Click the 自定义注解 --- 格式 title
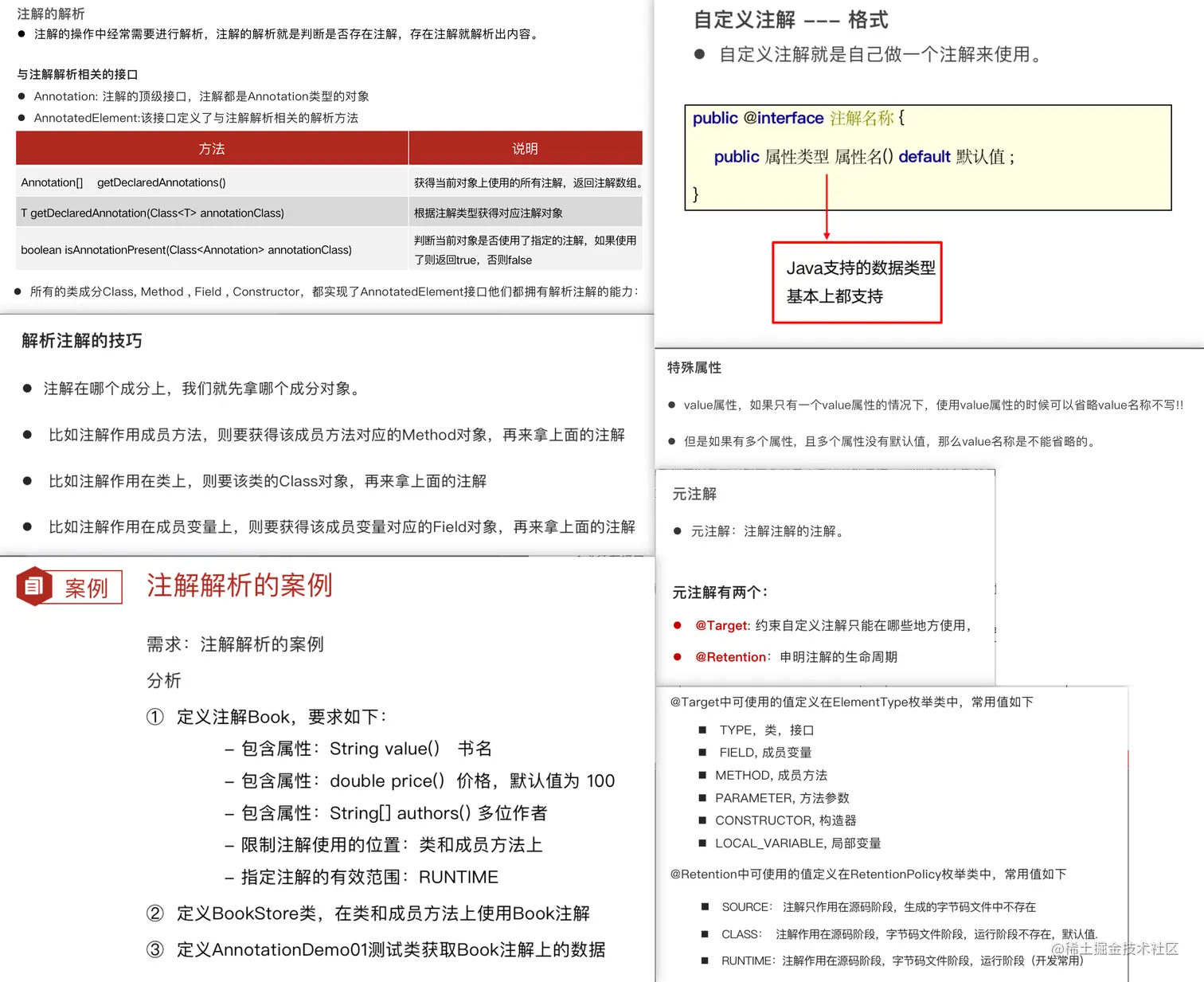This screenshot has height=982, width=1204. (x=791, y=20)
